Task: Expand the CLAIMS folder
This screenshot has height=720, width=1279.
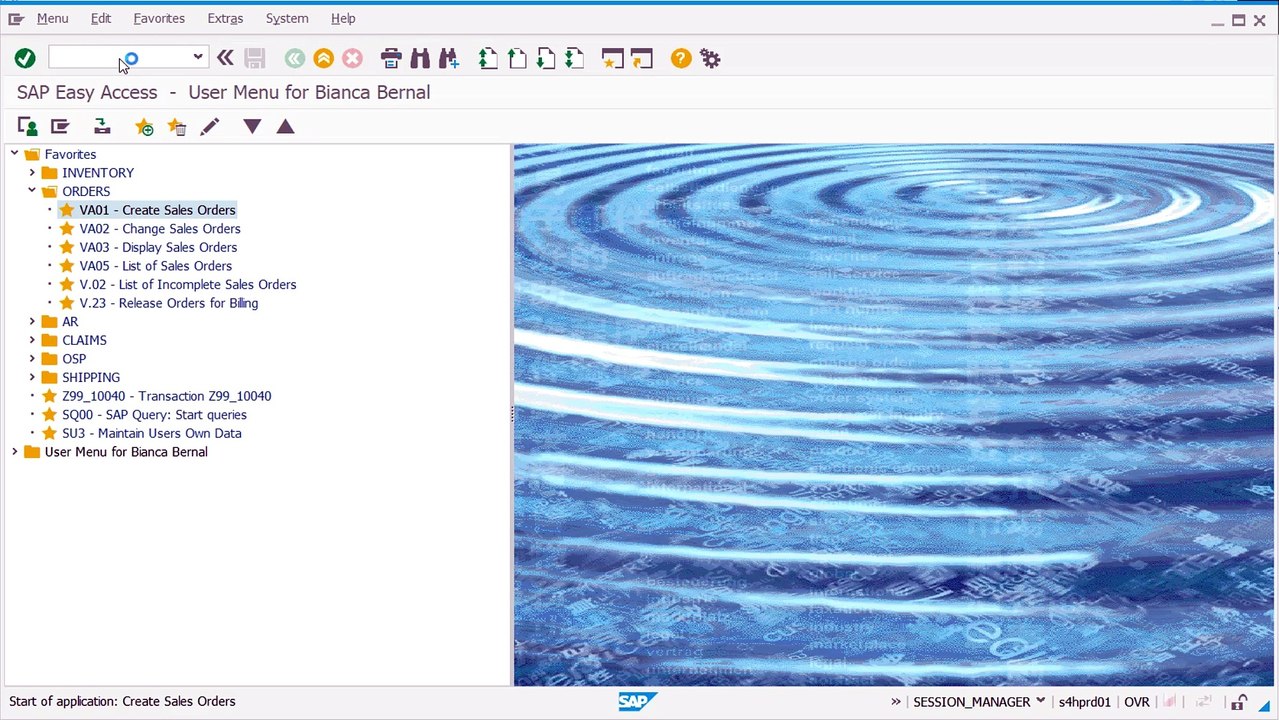Action: (32, 340)
